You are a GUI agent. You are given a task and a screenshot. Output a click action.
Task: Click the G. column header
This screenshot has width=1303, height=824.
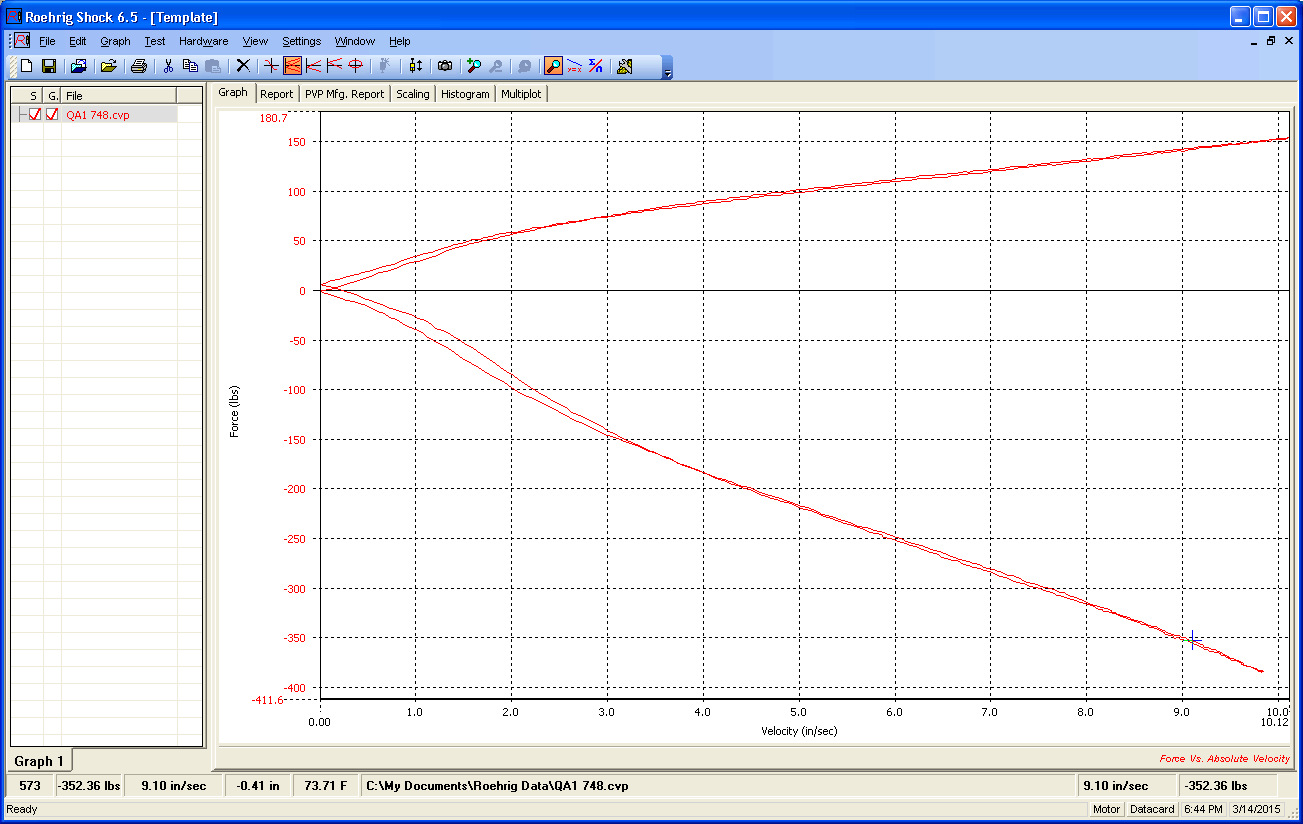[52, 95]
